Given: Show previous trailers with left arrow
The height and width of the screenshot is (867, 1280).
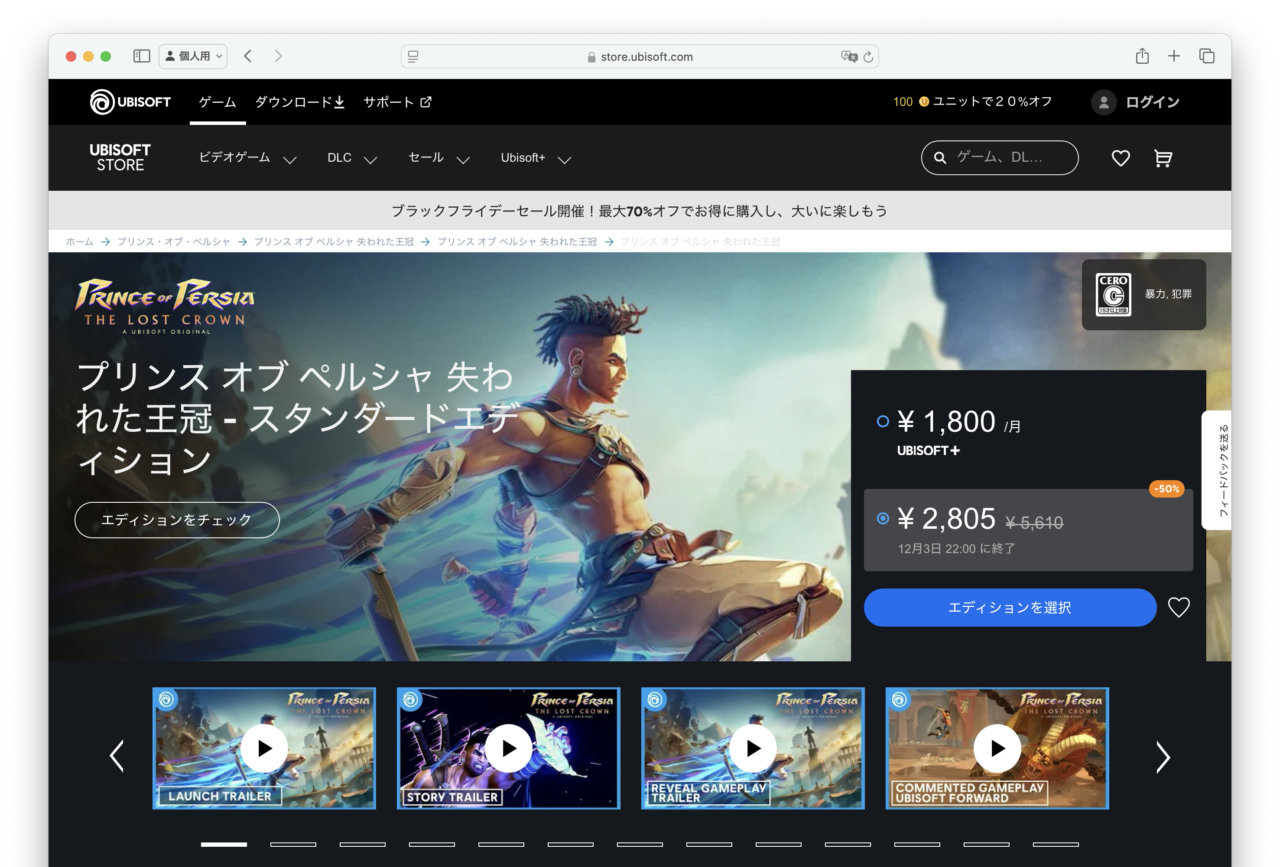Looking at the screenshot, I should [117, 757].
